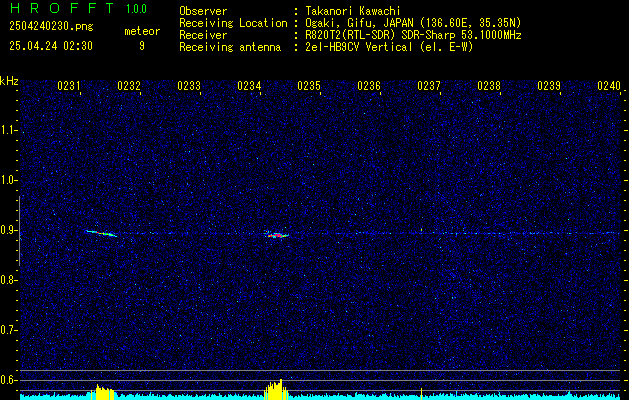The width and height of the screenshot is (629, 400).
Task: Click the 0232 time marker
Action: click(x=129, y=86)
